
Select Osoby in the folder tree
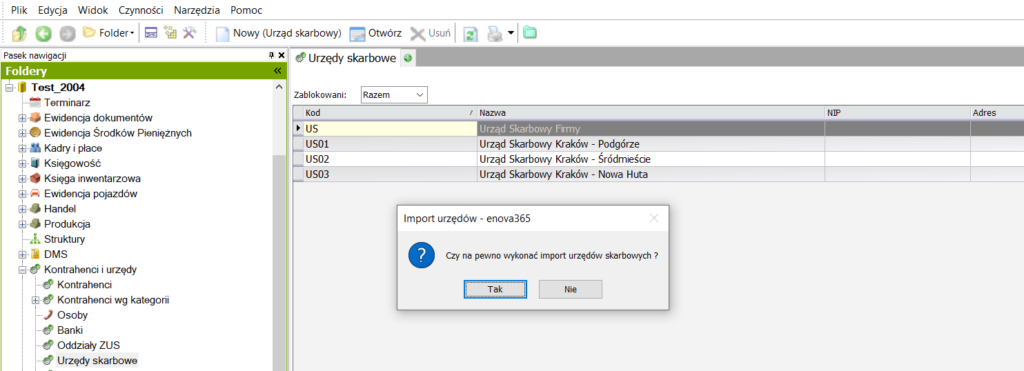(x=72, y=315)
